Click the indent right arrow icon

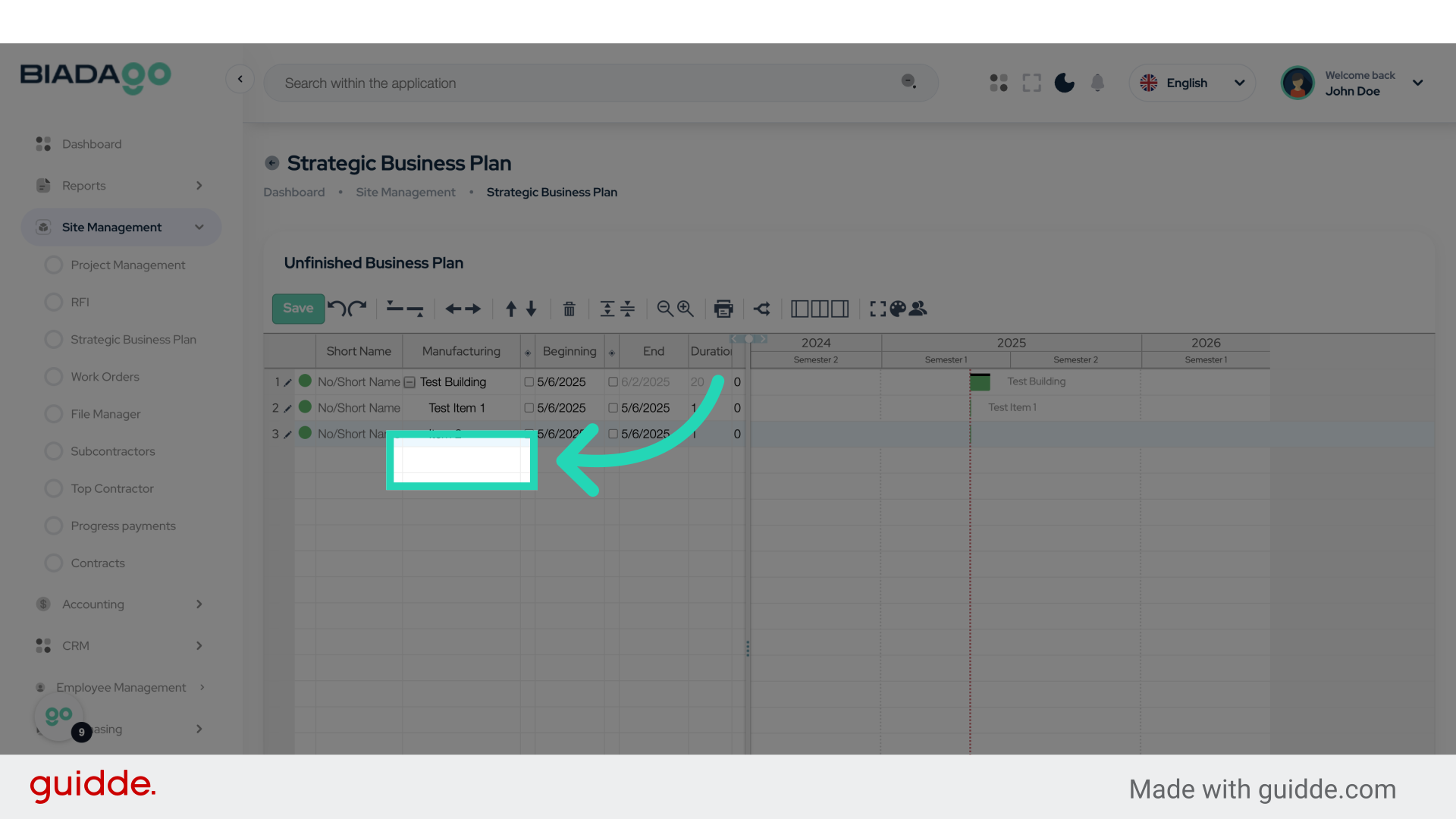[473, 309]
